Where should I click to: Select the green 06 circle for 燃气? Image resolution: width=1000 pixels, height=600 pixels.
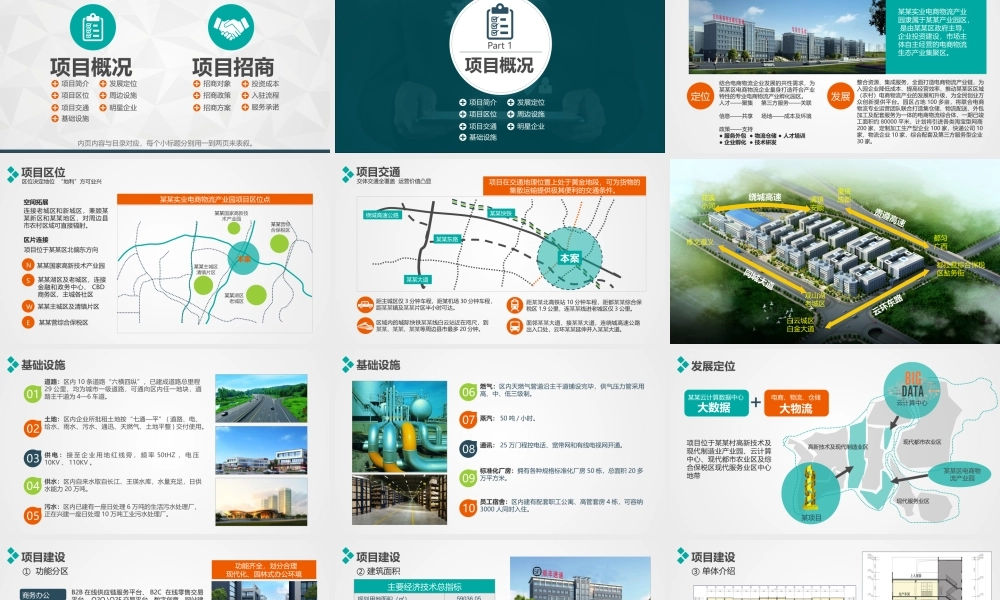(468, 391)
